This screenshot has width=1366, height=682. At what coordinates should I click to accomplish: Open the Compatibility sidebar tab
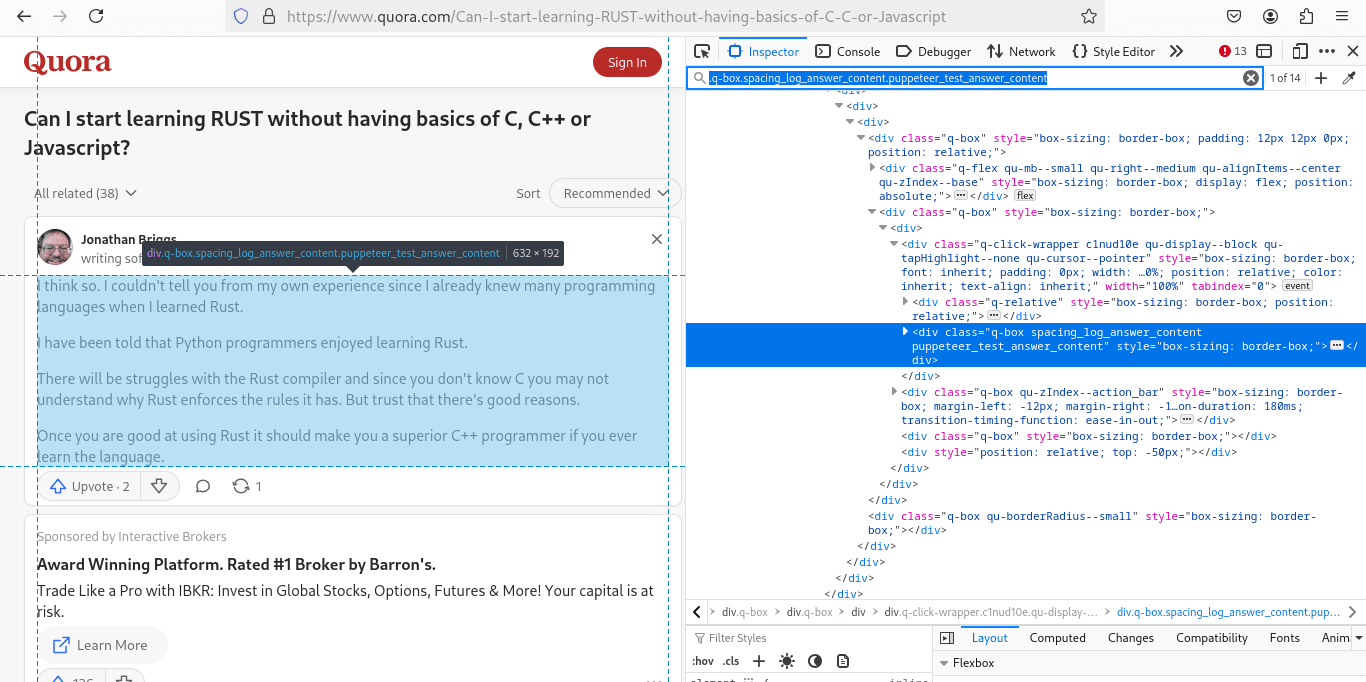click(x=1211, y=638)
